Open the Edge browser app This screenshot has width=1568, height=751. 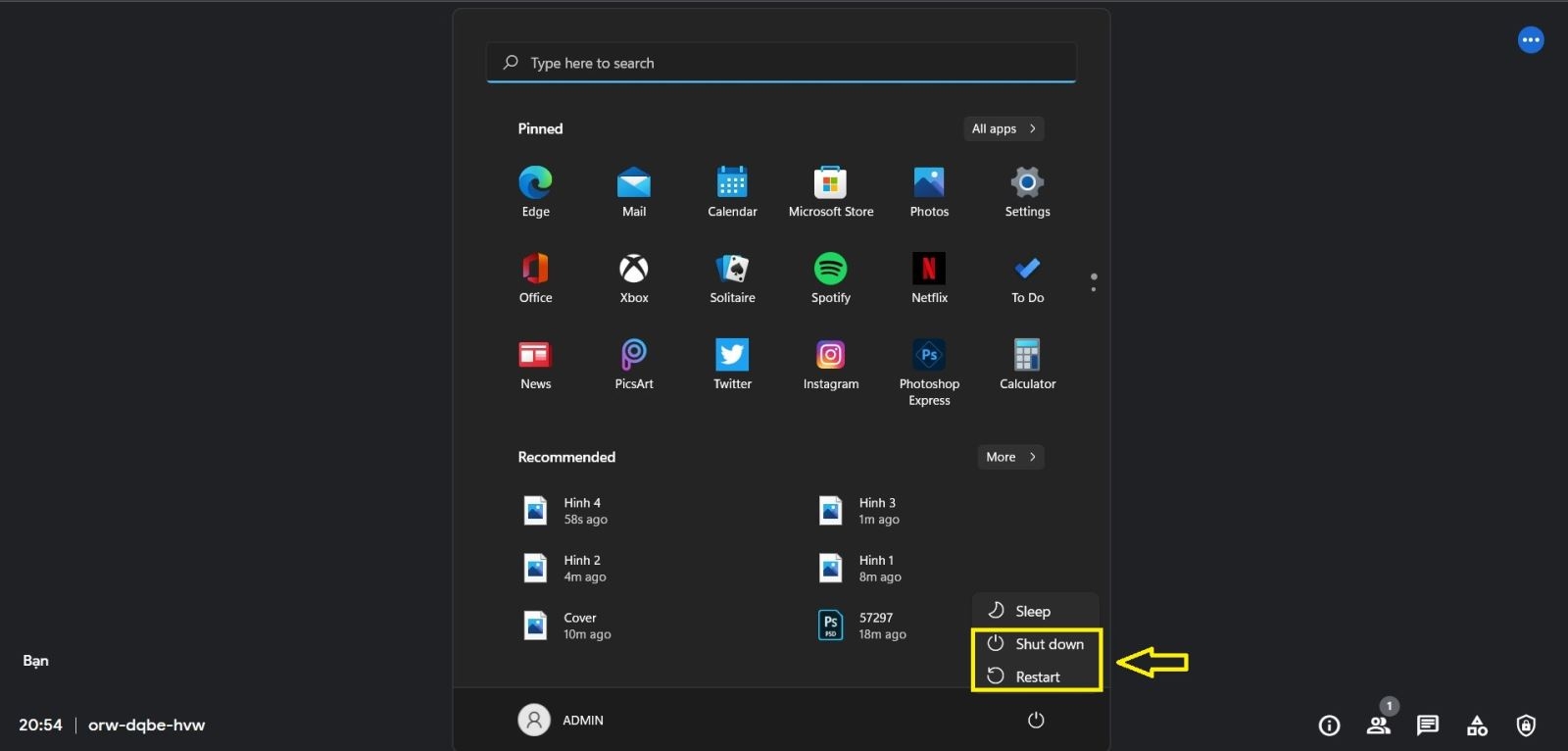[x=535, y=191]
